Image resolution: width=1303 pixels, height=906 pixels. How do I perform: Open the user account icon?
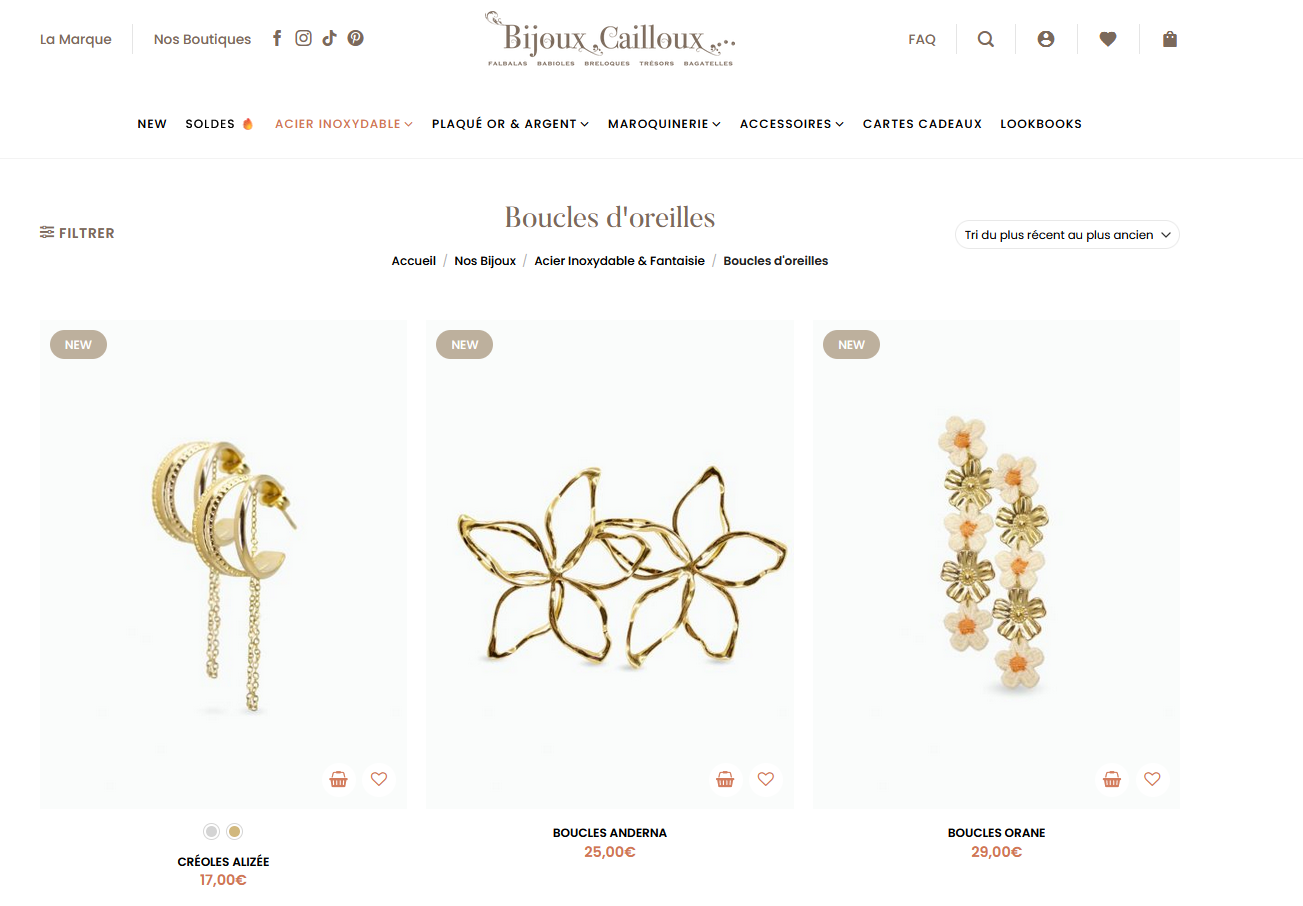coord(1046,39)
